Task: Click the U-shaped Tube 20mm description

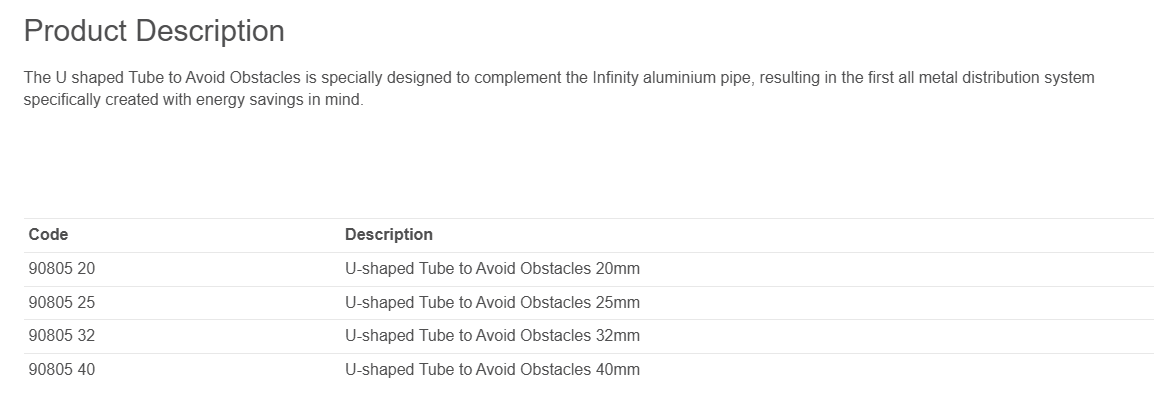Action: pyautogui.click(x=492, y=268)
